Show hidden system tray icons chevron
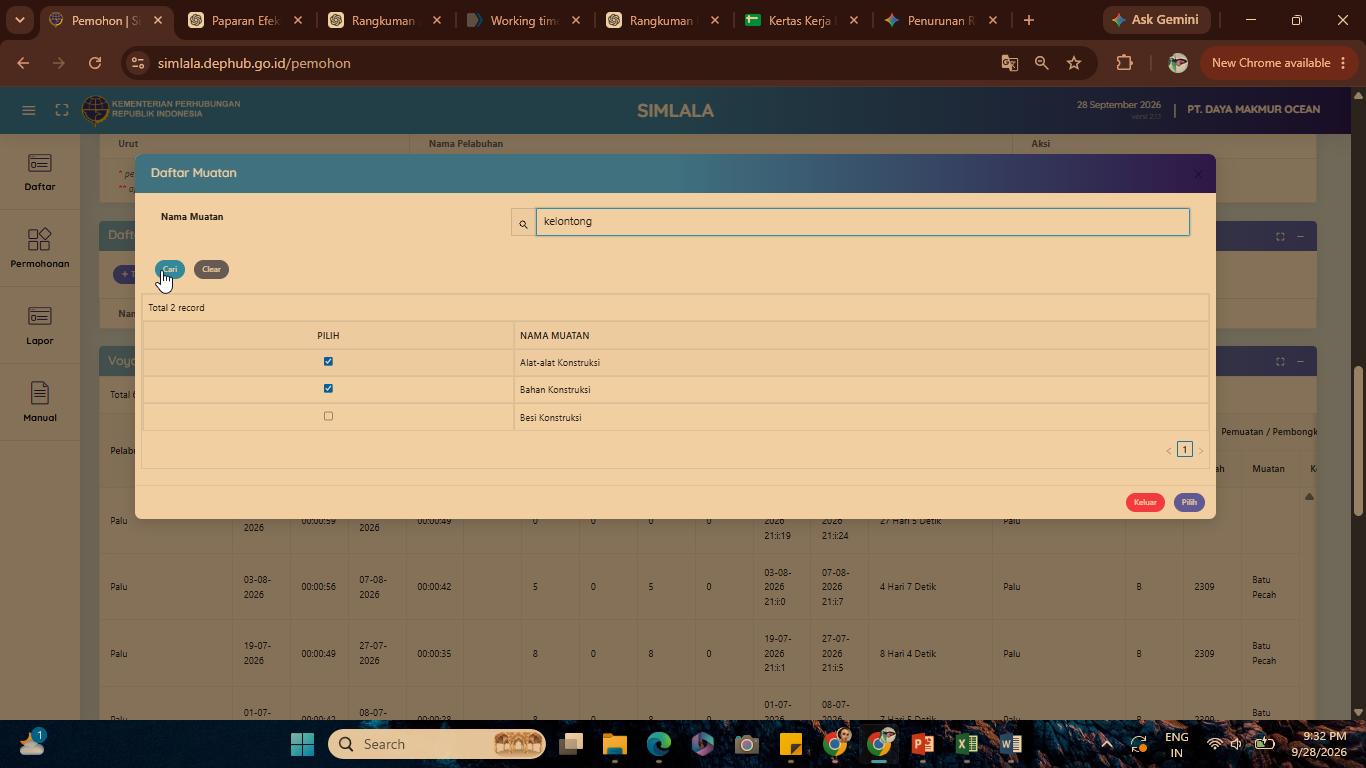This screenshot has height=768, width=1366. point(1106,744)
